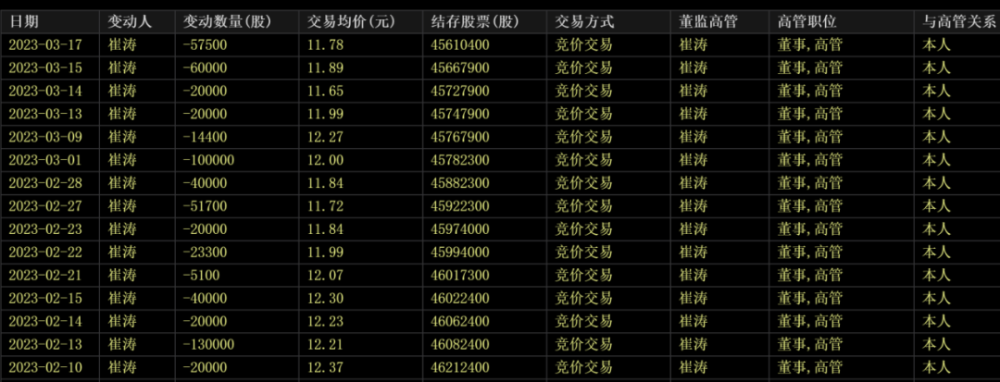Click the 交易方式 column header
The height and width of the screenshot is (382, 1000).
[x=609, y=22]
